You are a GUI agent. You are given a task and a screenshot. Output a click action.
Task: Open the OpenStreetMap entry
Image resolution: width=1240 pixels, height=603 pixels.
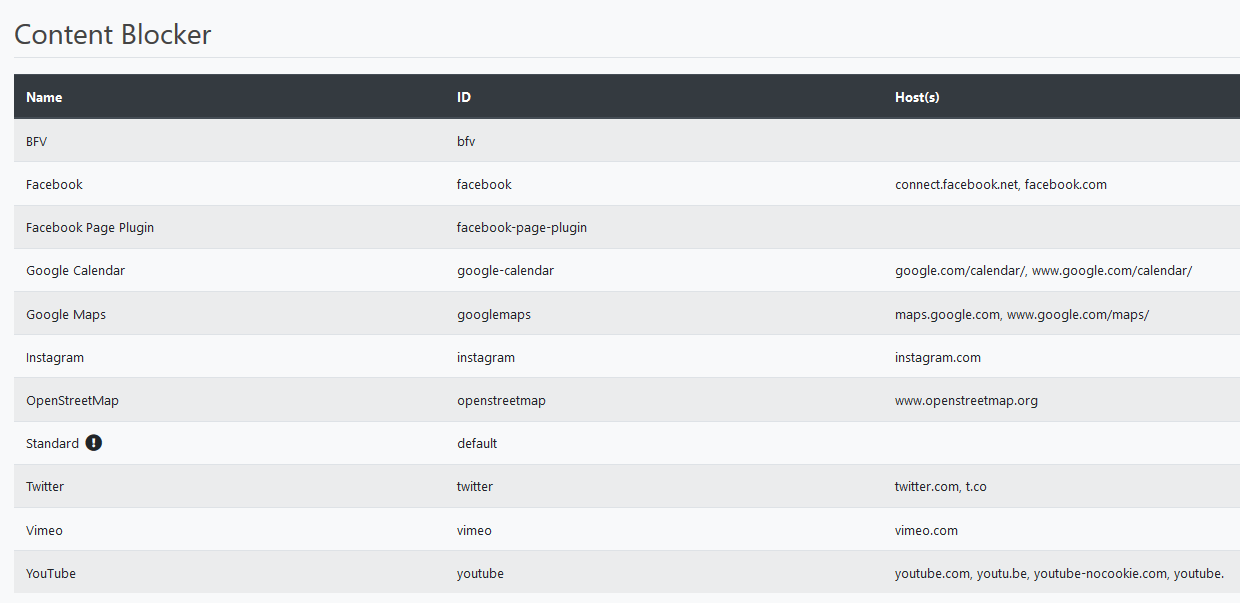coord(72,400)
